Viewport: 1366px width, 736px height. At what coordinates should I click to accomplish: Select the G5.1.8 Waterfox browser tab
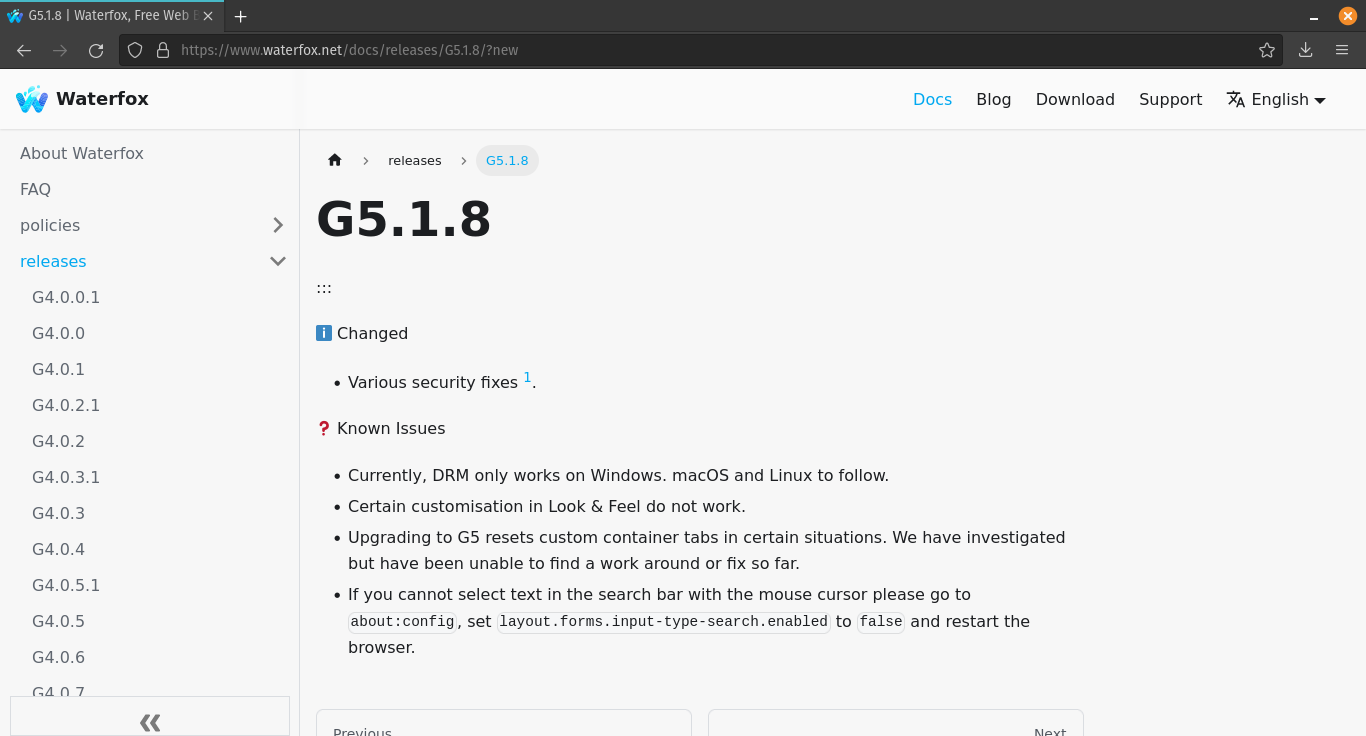pyautogui.click(x=112, y=16)
